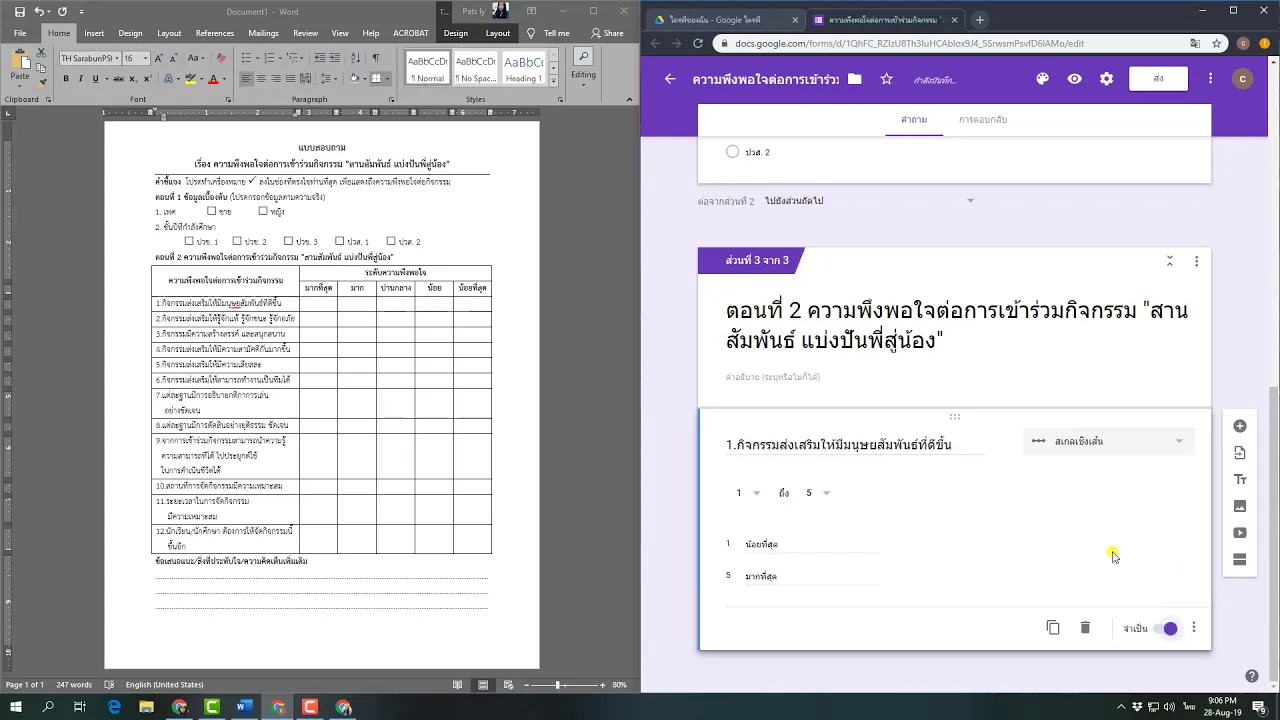Toggle the required switch for the question
The height and width of the screenshot is (720, 1280).
(1166, 628)
